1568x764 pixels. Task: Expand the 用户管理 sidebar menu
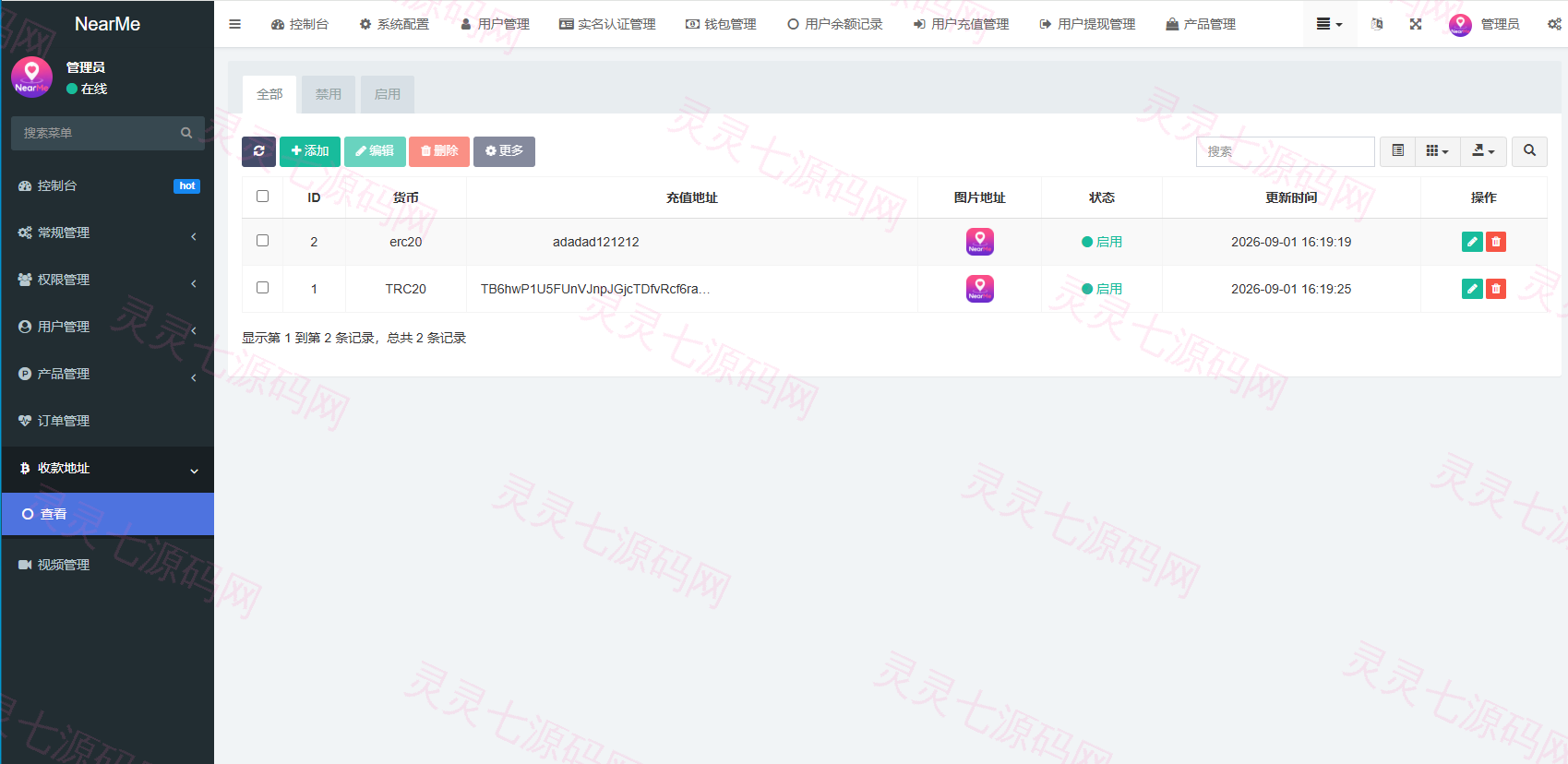click(x=107, y=327)
